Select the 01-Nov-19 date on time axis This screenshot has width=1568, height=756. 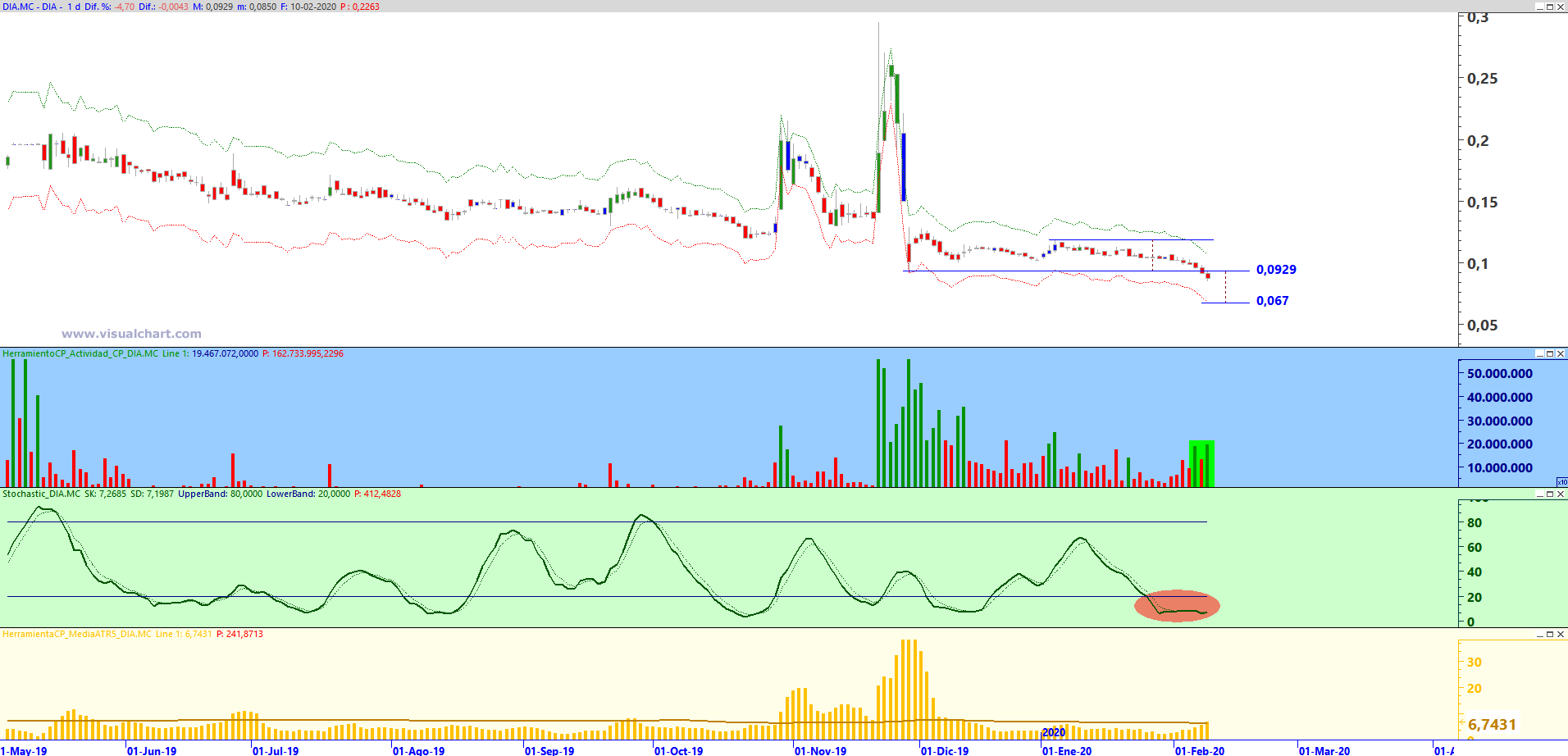820,750
